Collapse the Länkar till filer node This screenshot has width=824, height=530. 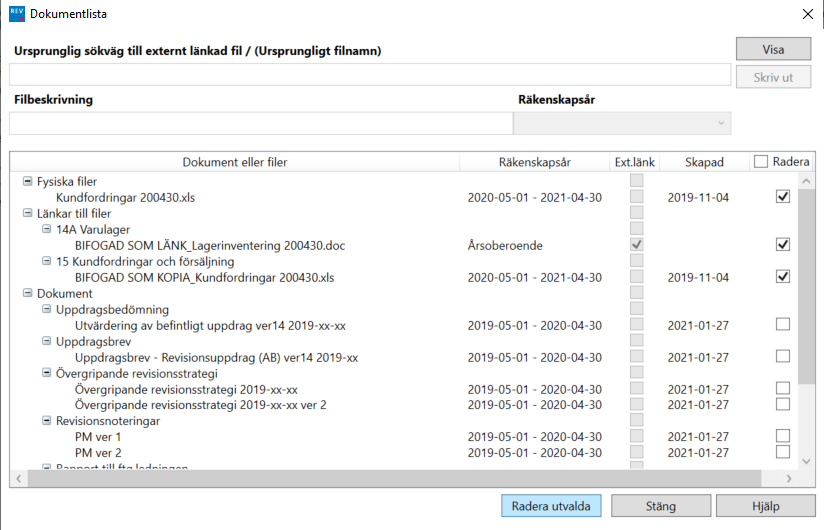pyautogui.click(x=27, y=213)
